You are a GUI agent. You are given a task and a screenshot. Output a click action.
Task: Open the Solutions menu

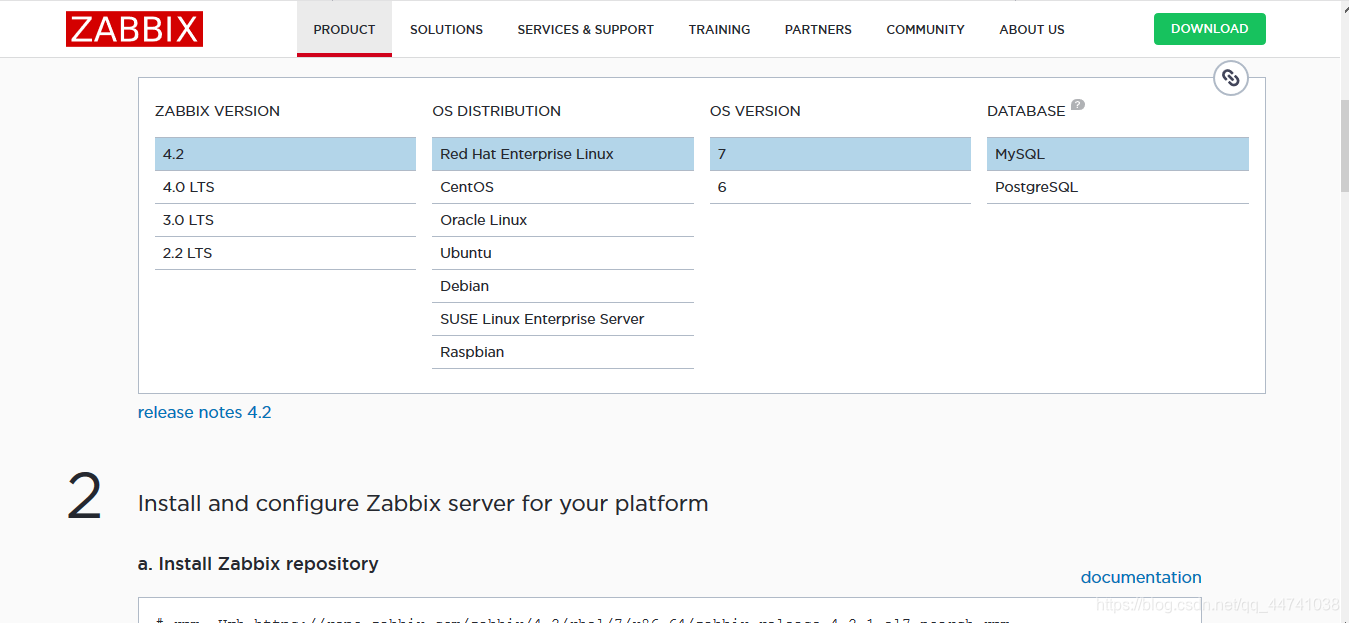pos(446,29)
